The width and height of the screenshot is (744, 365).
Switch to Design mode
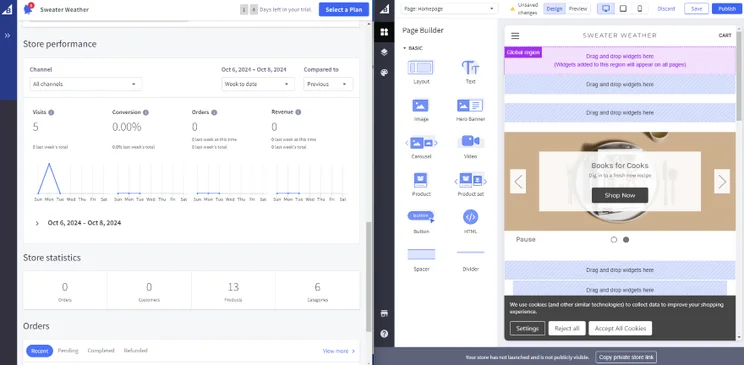point(554,9)
